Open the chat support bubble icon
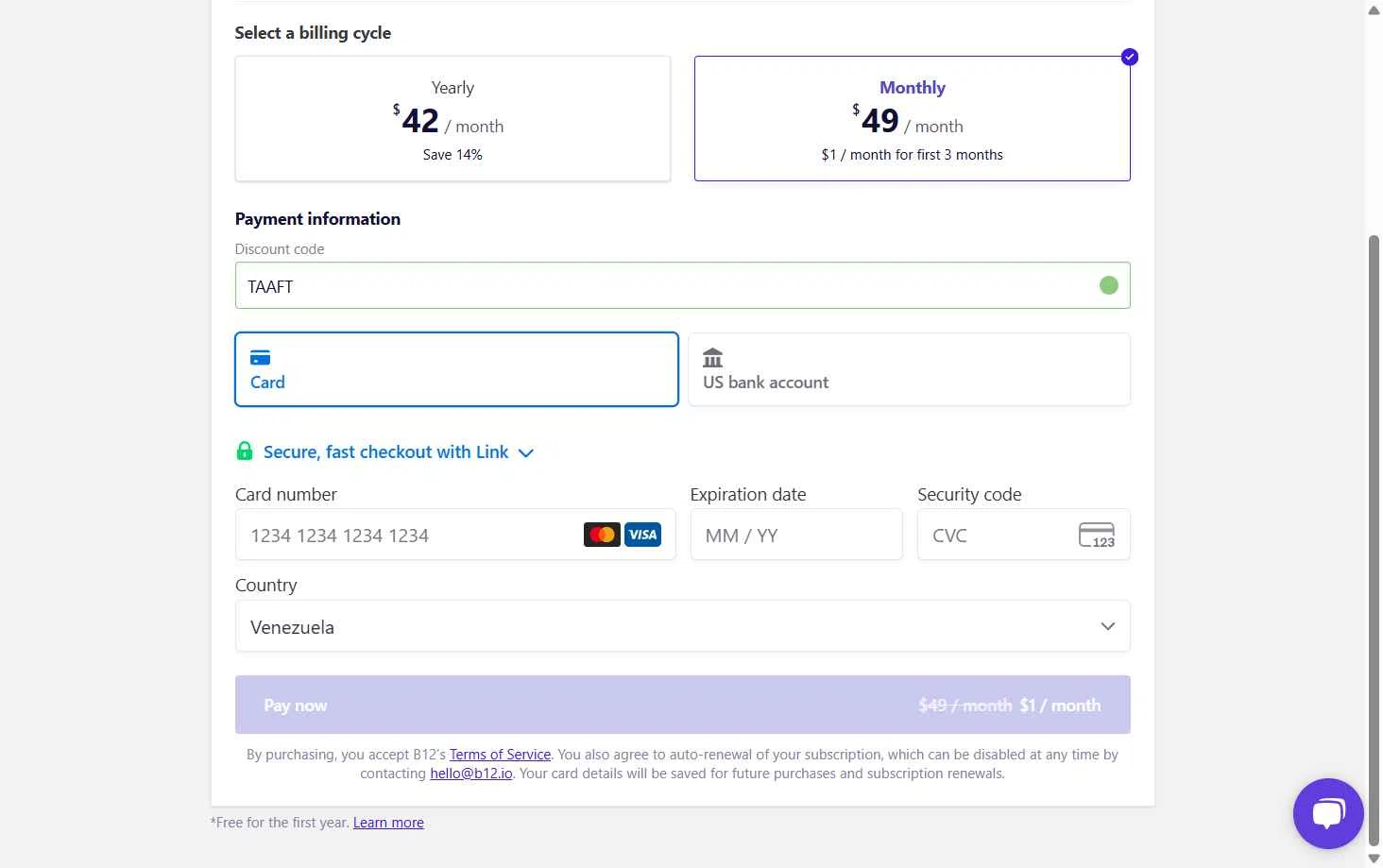Screen dimensions: 1383x868 pyautogui.click(x=1327, y=813)
